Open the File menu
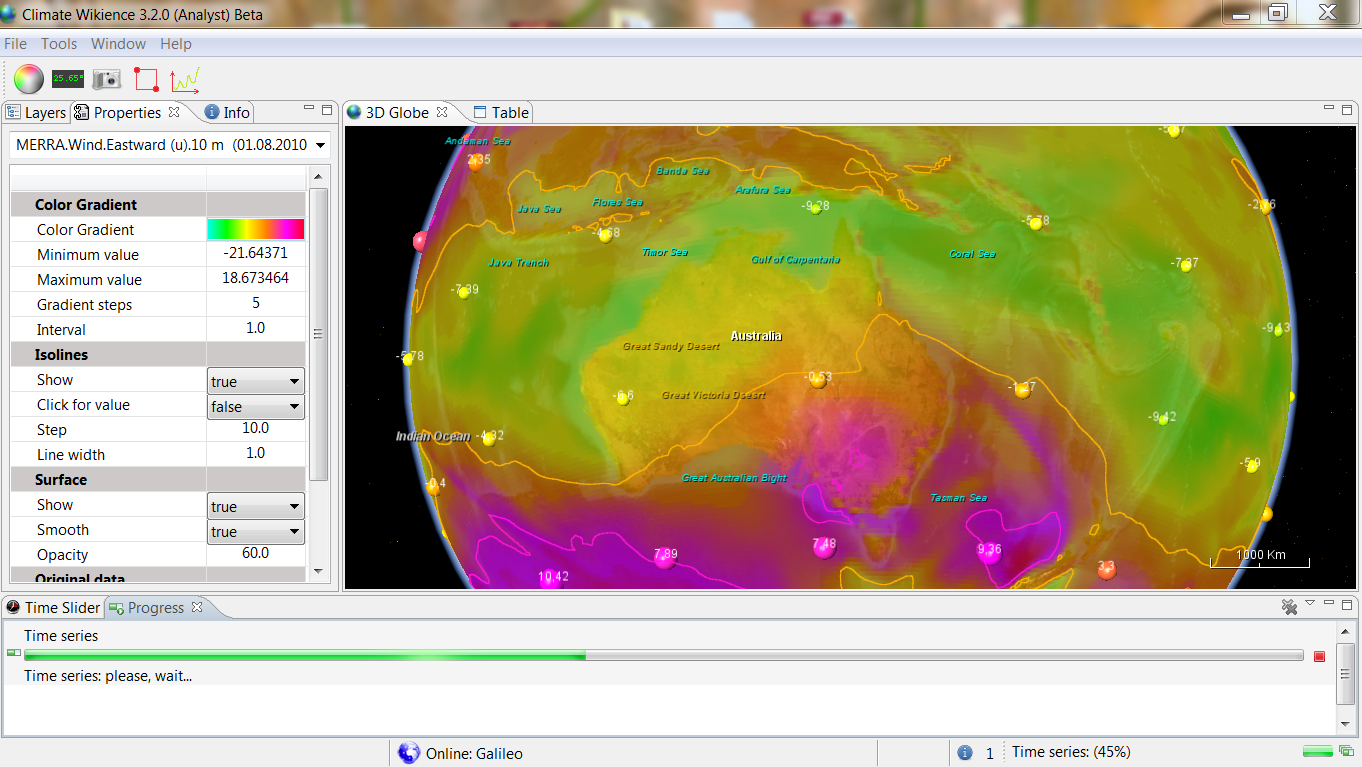 (15, 44)
